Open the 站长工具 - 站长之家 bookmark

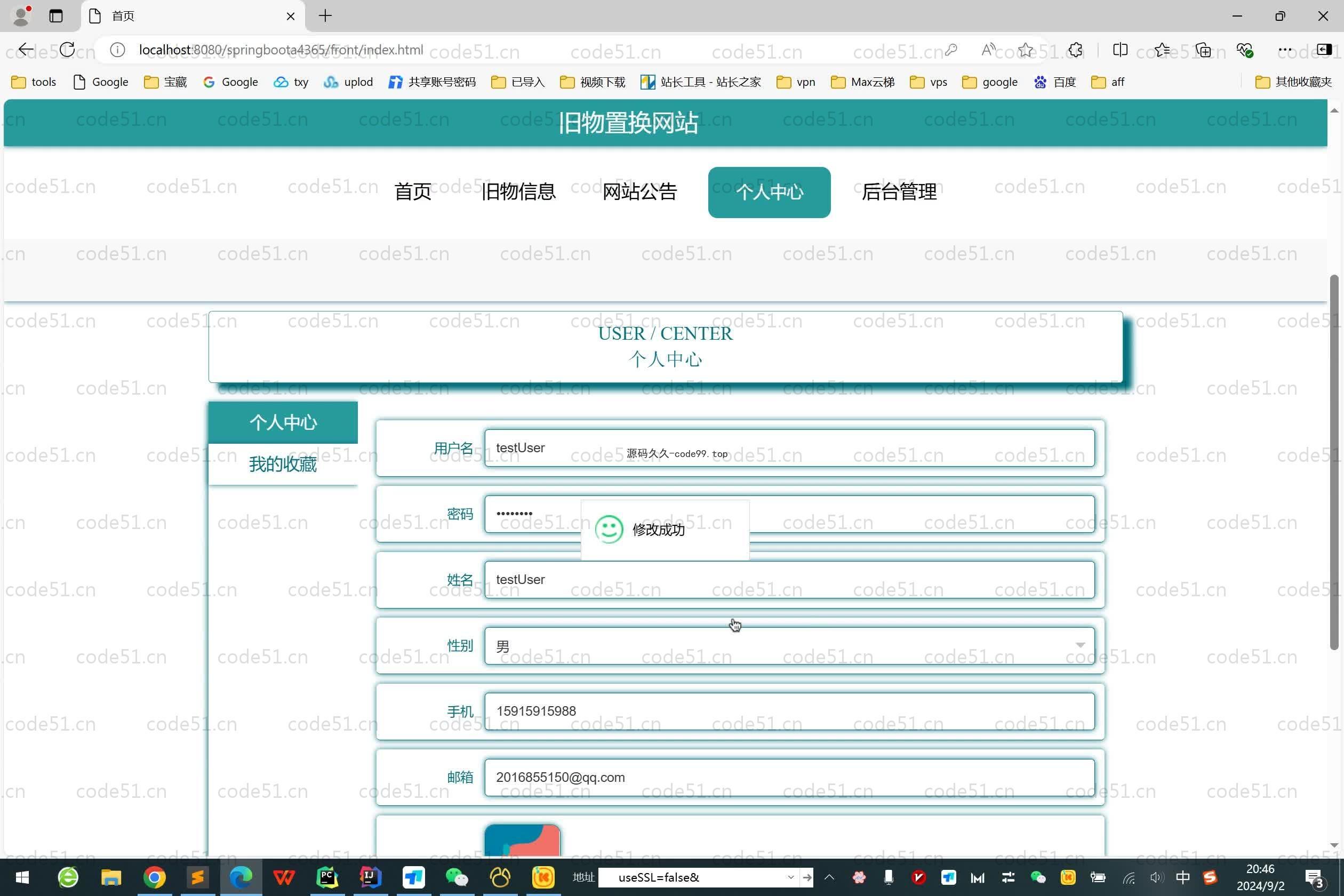[701, 82]
